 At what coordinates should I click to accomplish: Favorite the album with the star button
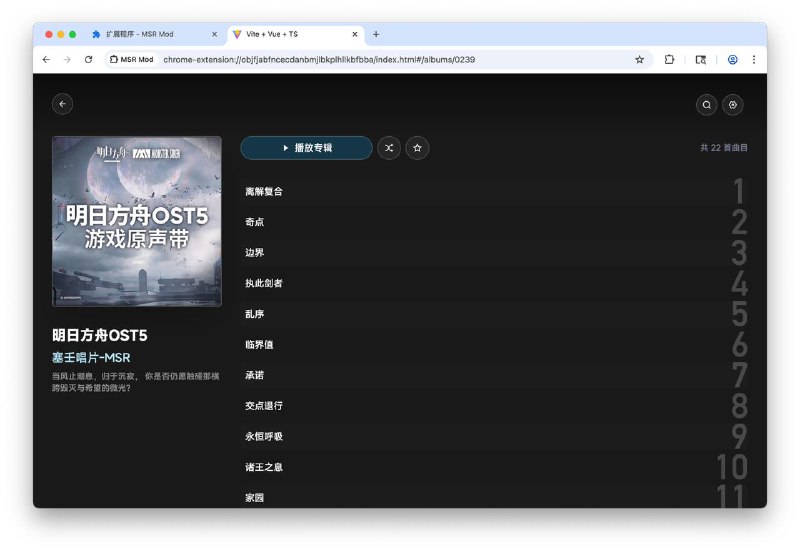(417, 148)
